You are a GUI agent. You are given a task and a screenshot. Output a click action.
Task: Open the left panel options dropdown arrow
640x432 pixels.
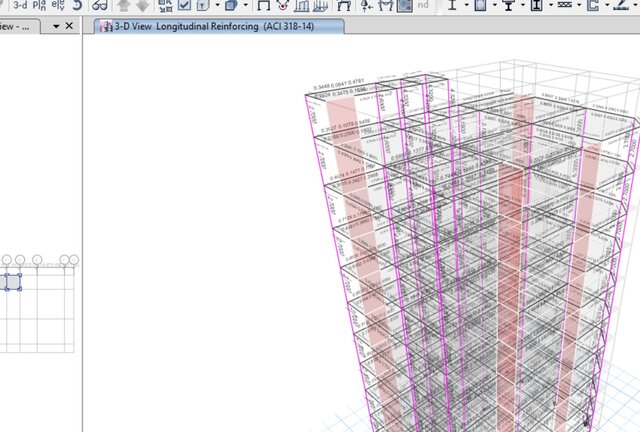[x=55, y=26]
